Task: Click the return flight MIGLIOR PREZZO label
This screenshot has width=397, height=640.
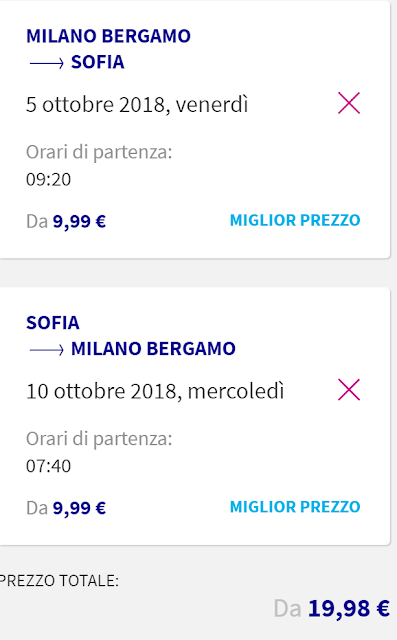Action: [x=295, y=507]
